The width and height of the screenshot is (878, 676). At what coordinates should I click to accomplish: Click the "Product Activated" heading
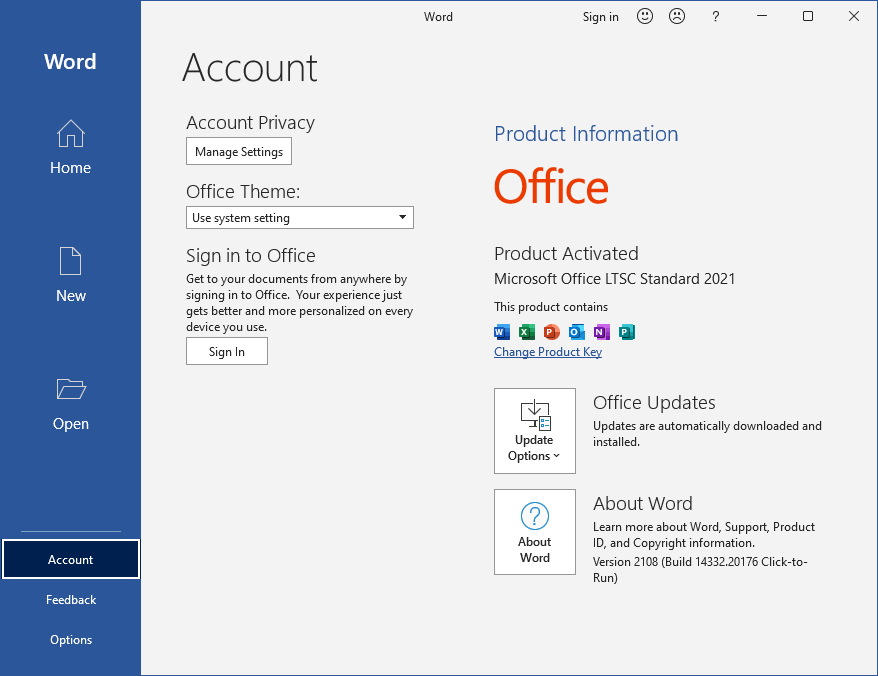coord(566,253)
